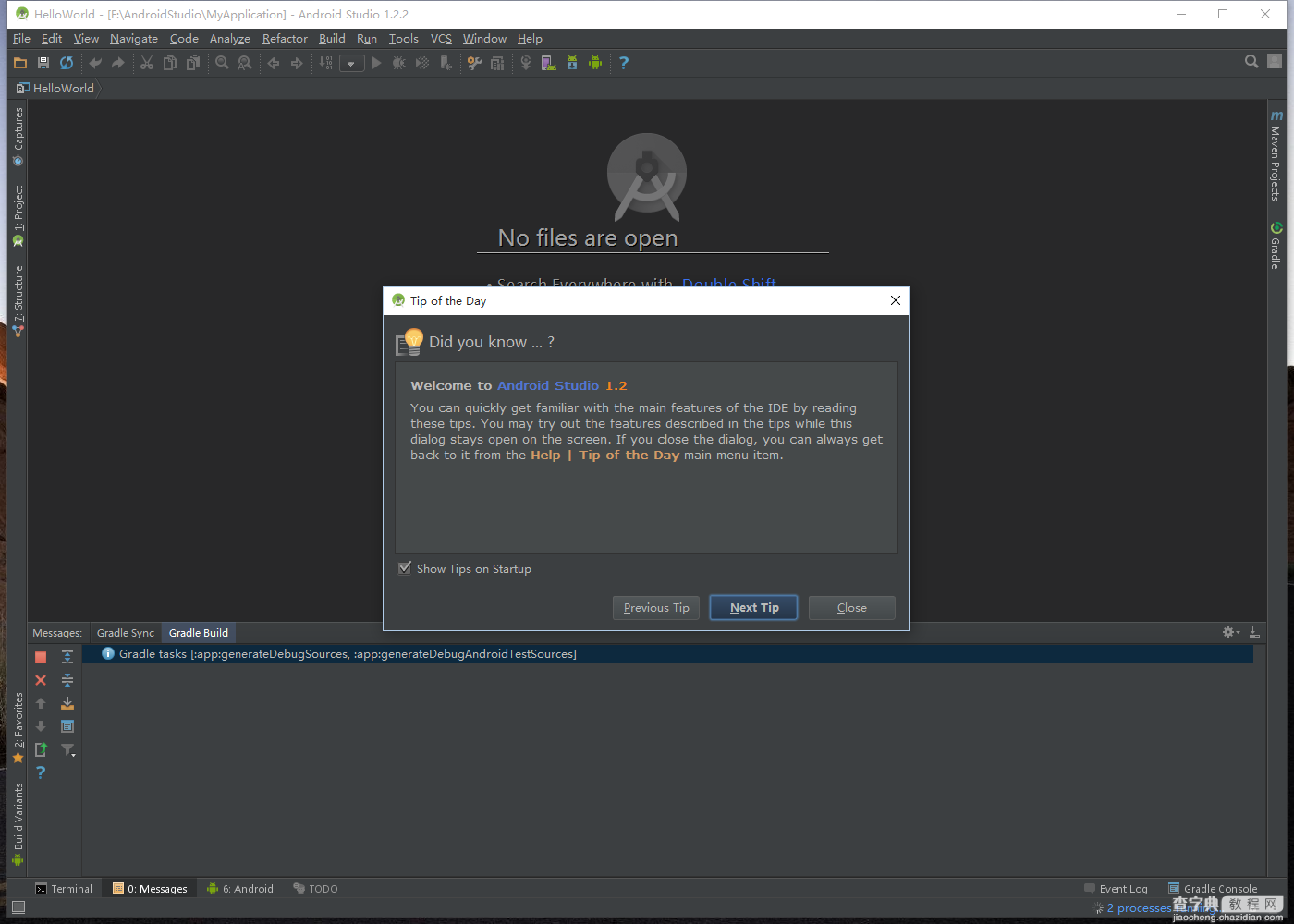Screen dimensions: 1294x924
Task: Toggle the Structure tool window
Action: point(18,301)
